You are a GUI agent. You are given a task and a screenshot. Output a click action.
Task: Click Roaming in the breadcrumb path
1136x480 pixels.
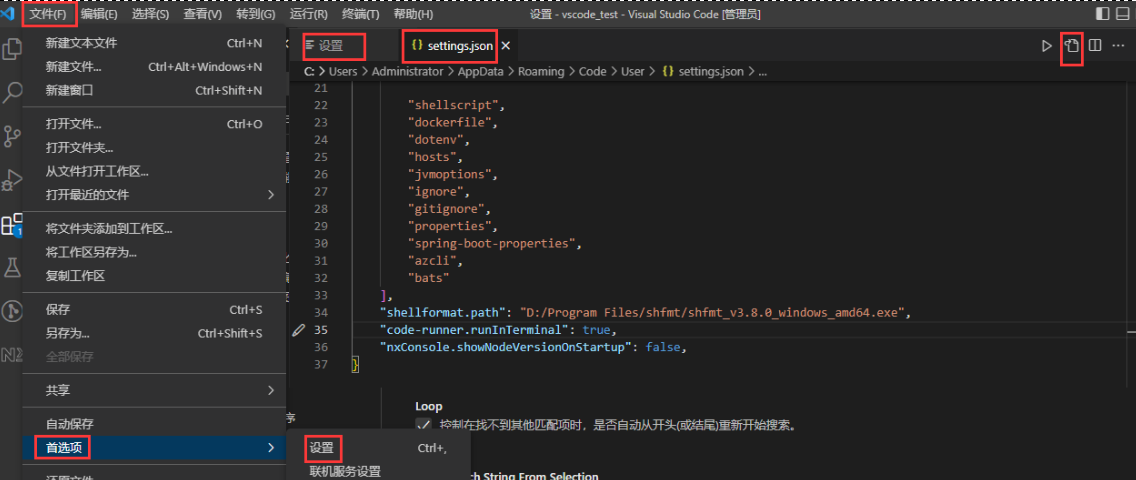[x=541, y=72]
